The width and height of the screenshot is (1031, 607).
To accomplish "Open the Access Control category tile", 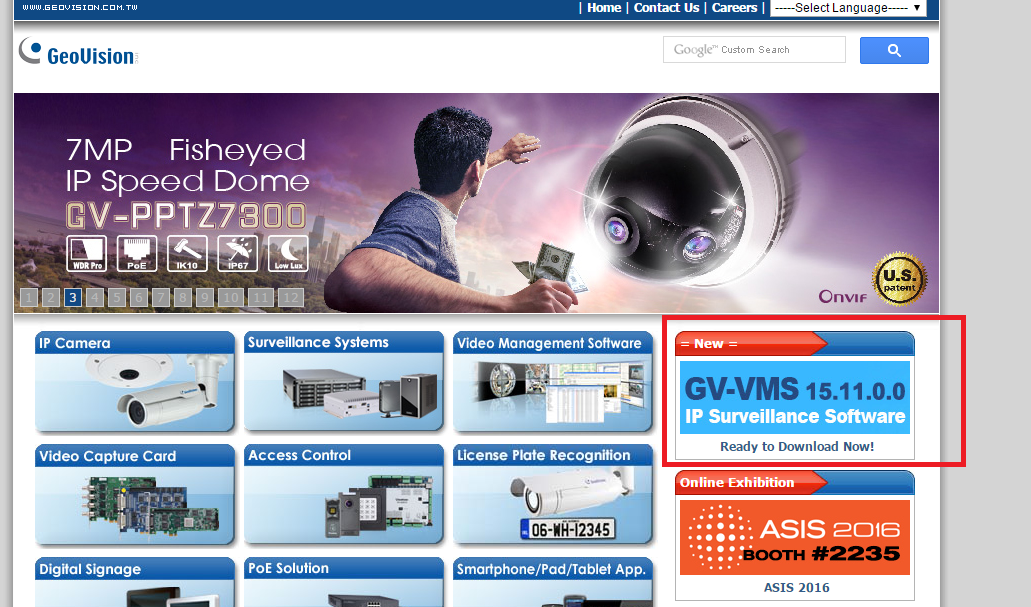I will coord(344,495).
